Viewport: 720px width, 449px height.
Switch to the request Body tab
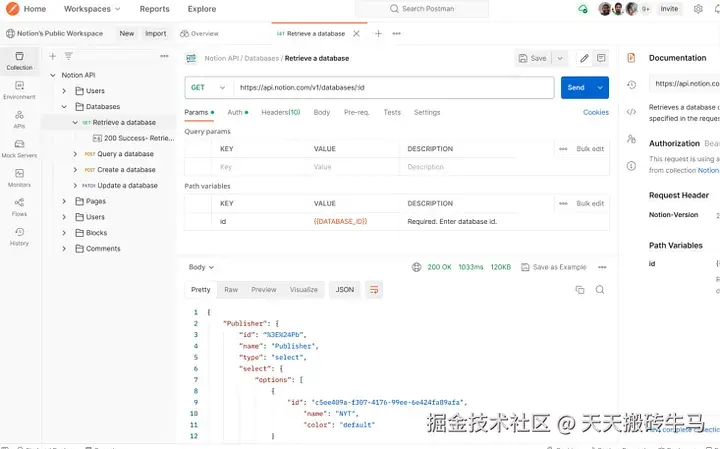322,112
